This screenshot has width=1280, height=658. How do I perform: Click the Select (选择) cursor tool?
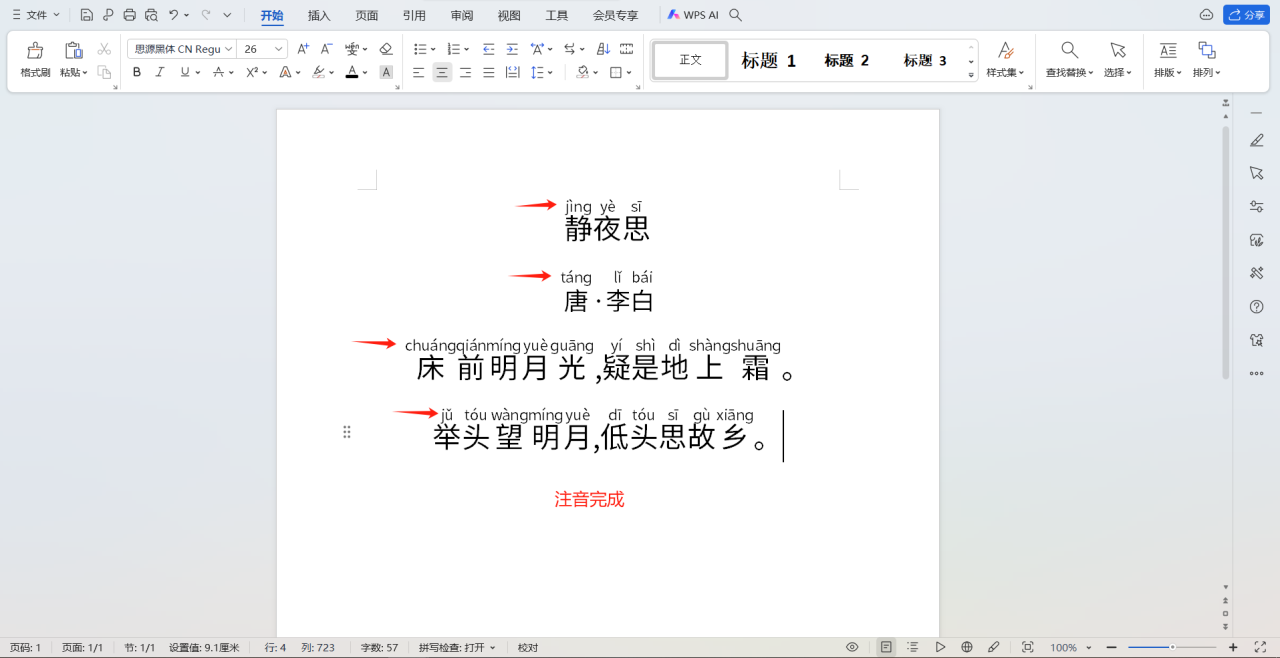click(x=1118, y=59)
